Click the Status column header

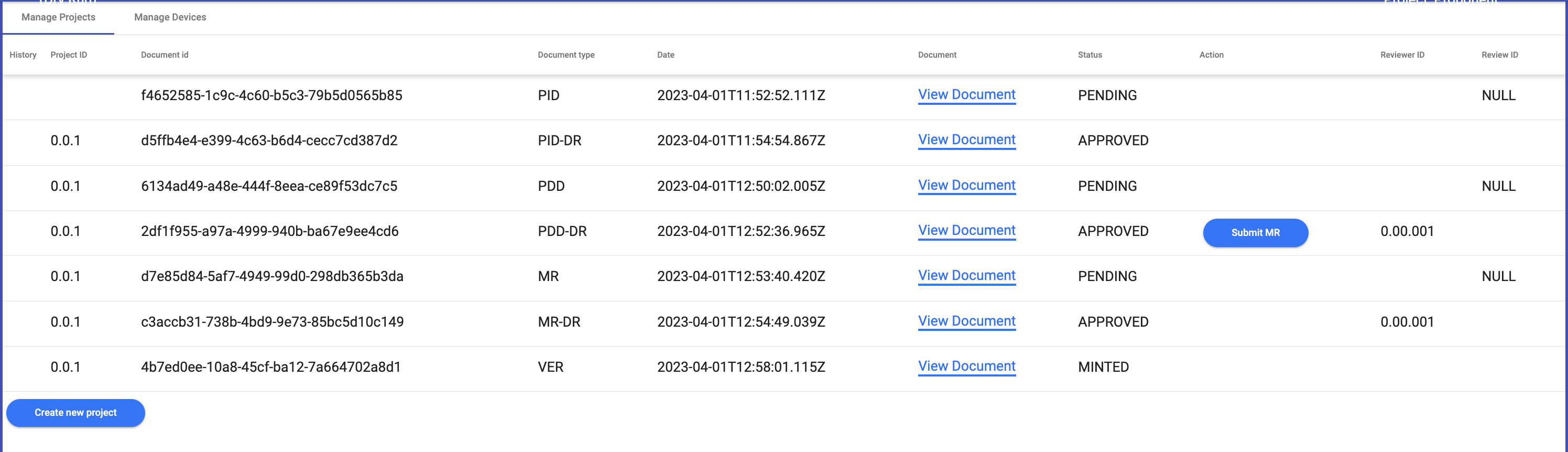pos(1090,55)
